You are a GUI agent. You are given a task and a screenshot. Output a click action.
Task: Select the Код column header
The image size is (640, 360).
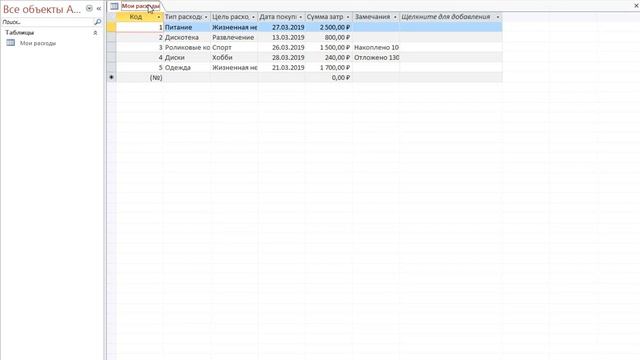(x=136, y=17)
